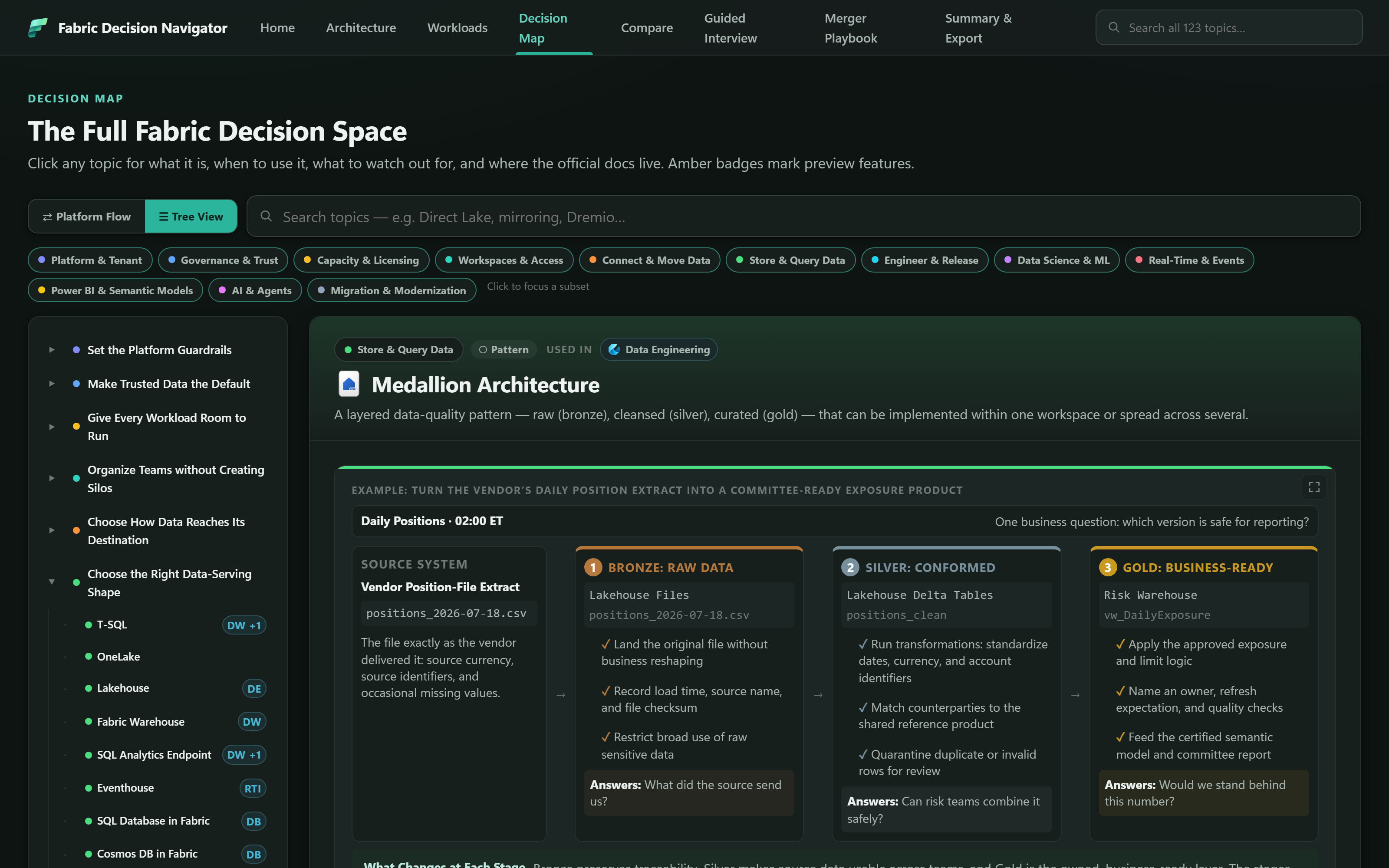Open the Data Engineering workload chip
Viewport: 1389px width, 868px height.
[x=658, y=350]
